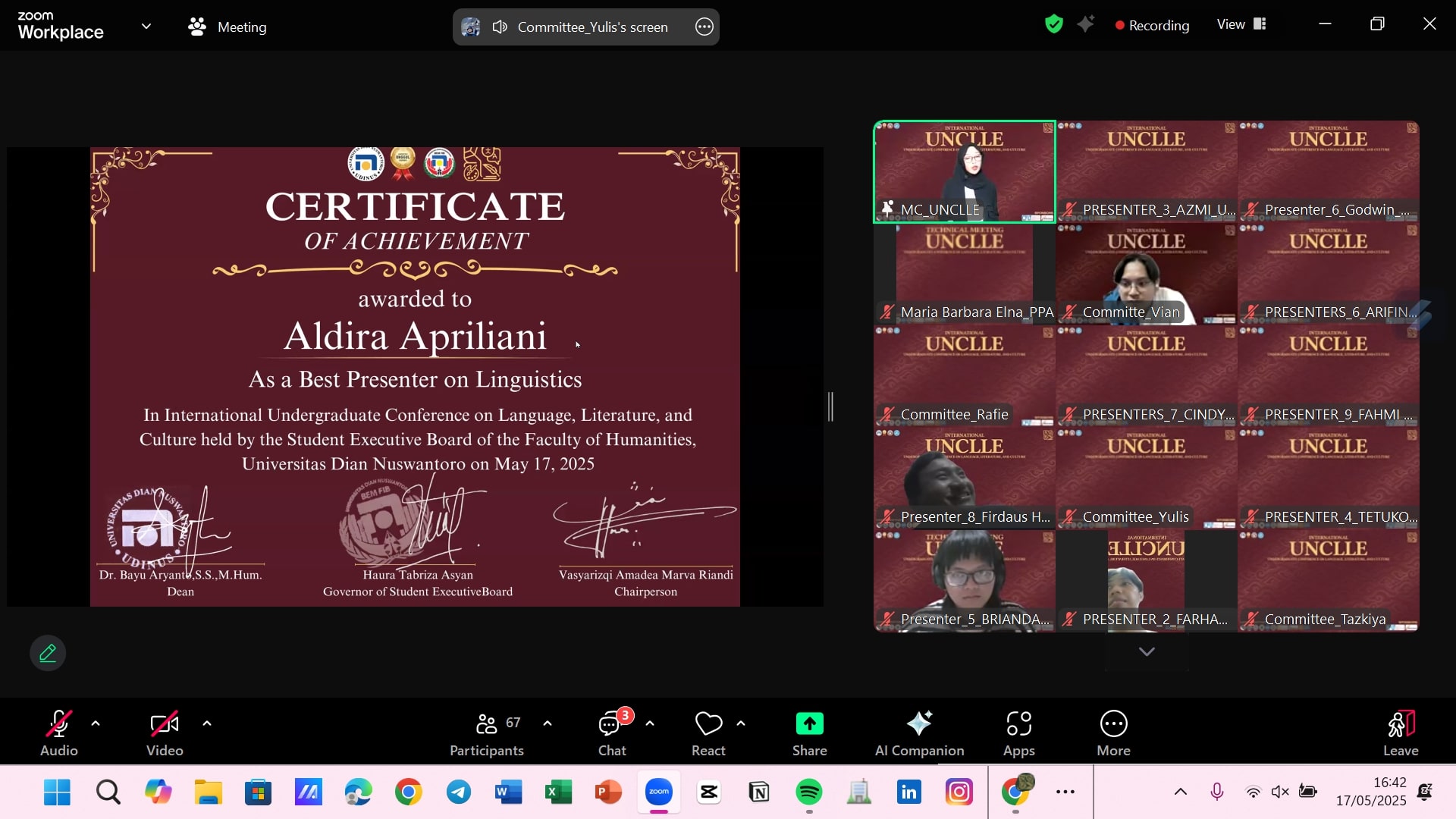The height and width of the screenshot is (819, 1456).
Task: Select Committee_Yulis video tile
Action: [1147, 479]
